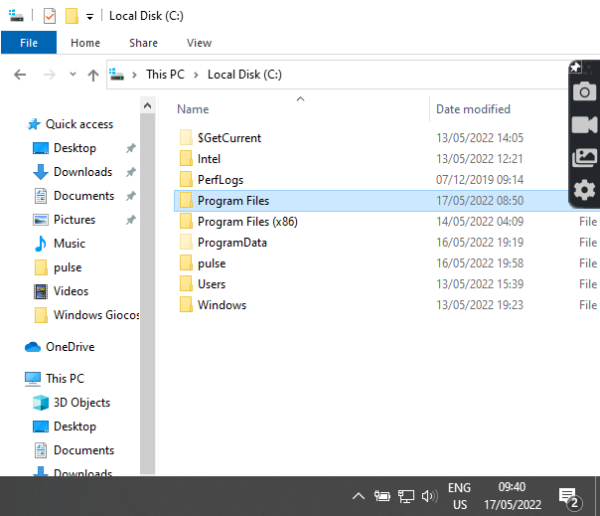Click the camera screenshot icon in overlay panel
This screenshot has width=600, height=516.
click(584, 91)
